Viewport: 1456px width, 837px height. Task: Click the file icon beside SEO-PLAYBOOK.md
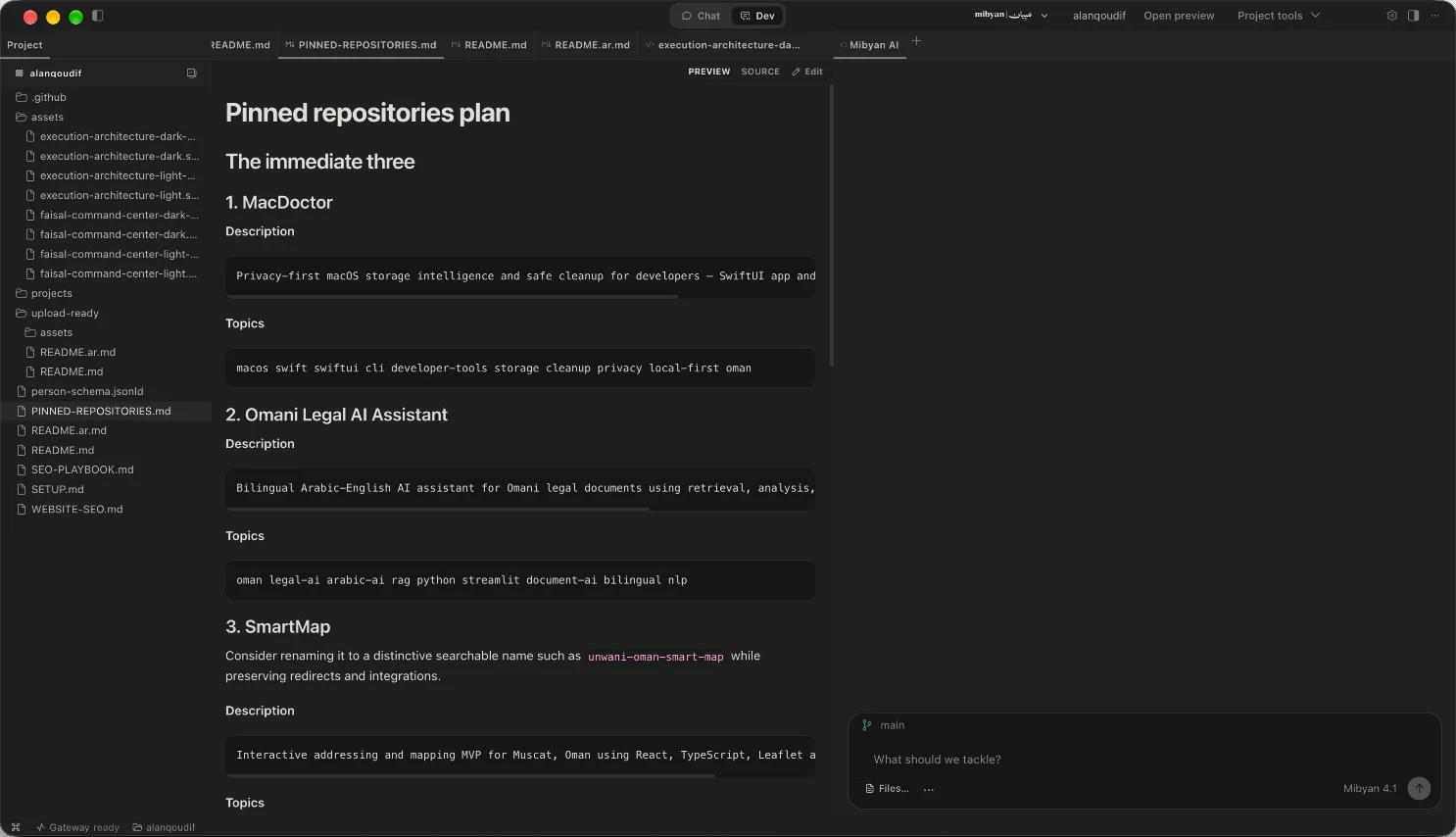pos(22,469)
